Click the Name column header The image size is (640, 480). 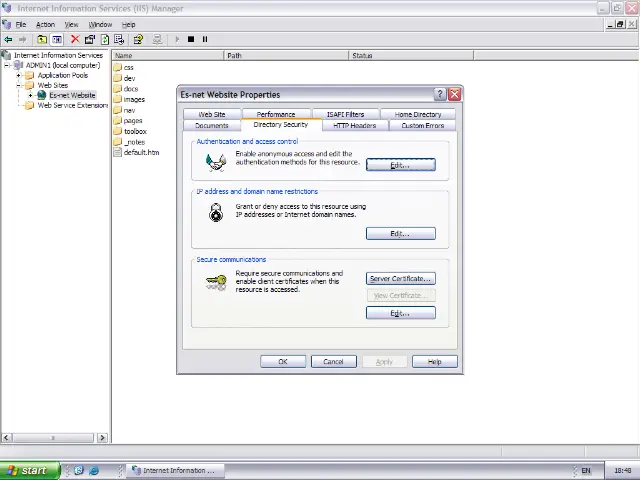tap(168, 56)
